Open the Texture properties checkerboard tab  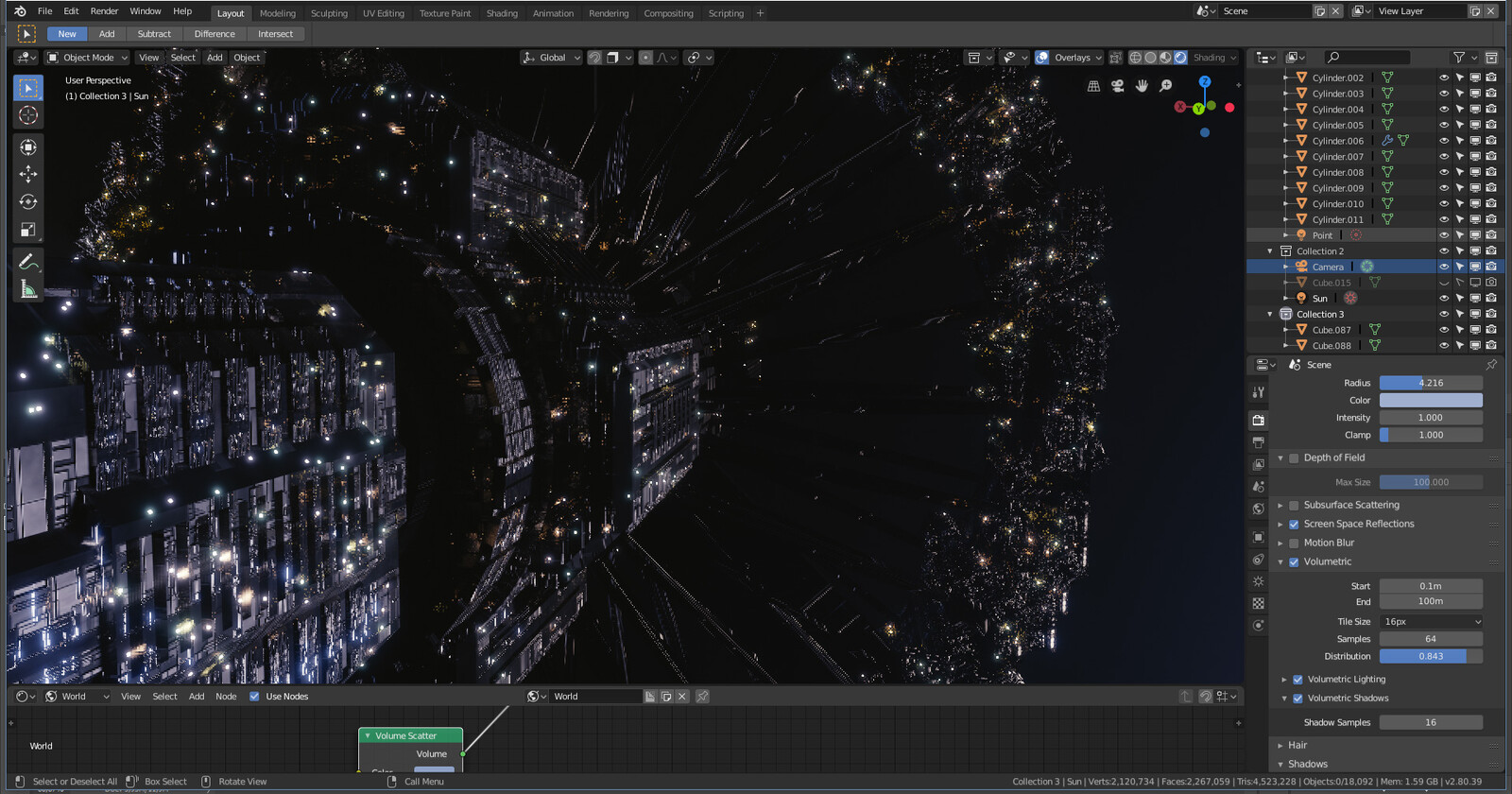[1258, 603]
